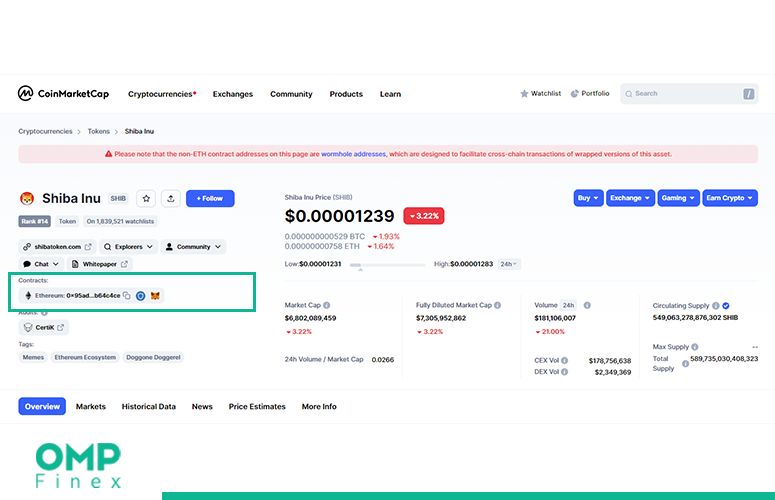This screenshot has height=500, width=775.
Task: Follow the wormhole addresses link
Action: click(x=353, y=154)
